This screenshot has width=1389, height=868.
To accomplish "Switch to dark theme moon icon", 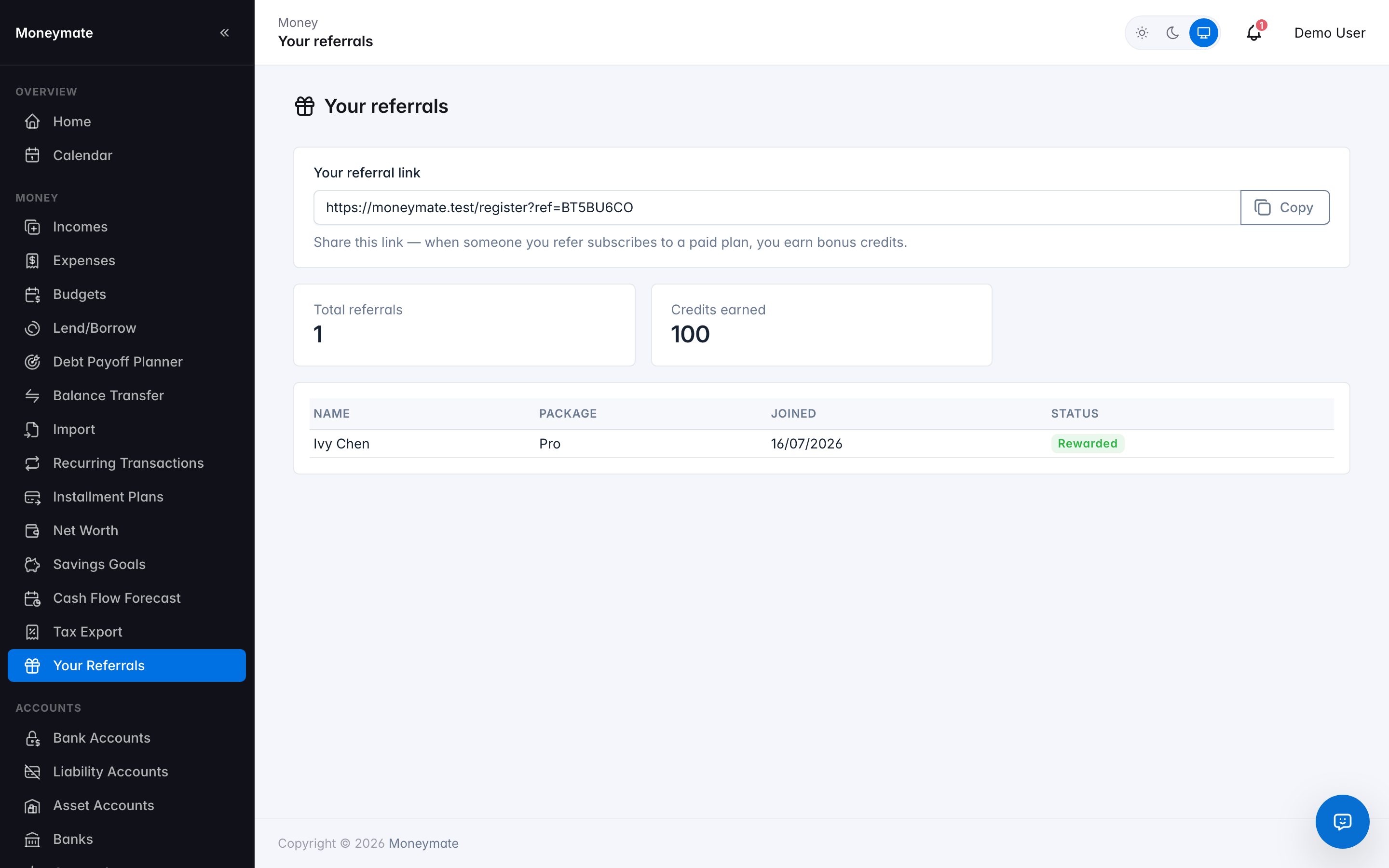I will (1172, 33).
